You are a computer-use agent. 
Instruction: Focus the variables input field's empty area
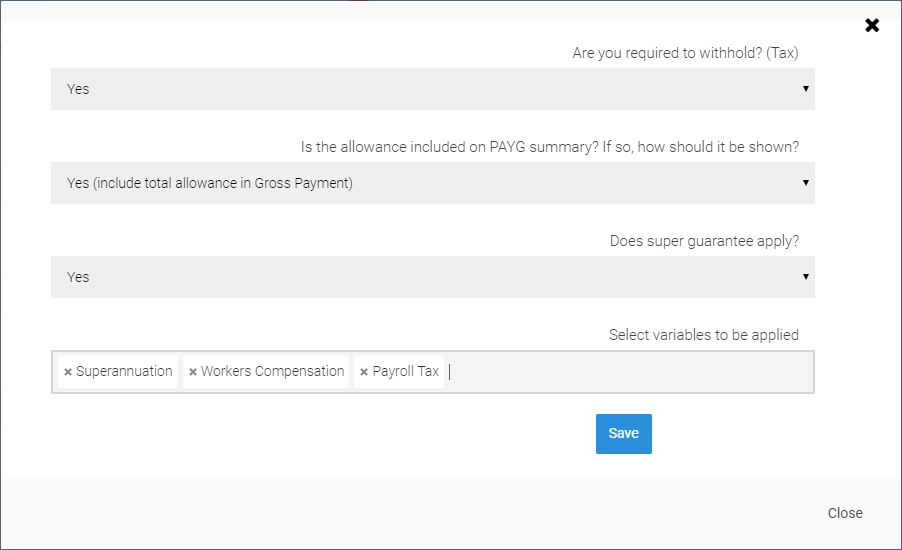(x=630, y=372)
